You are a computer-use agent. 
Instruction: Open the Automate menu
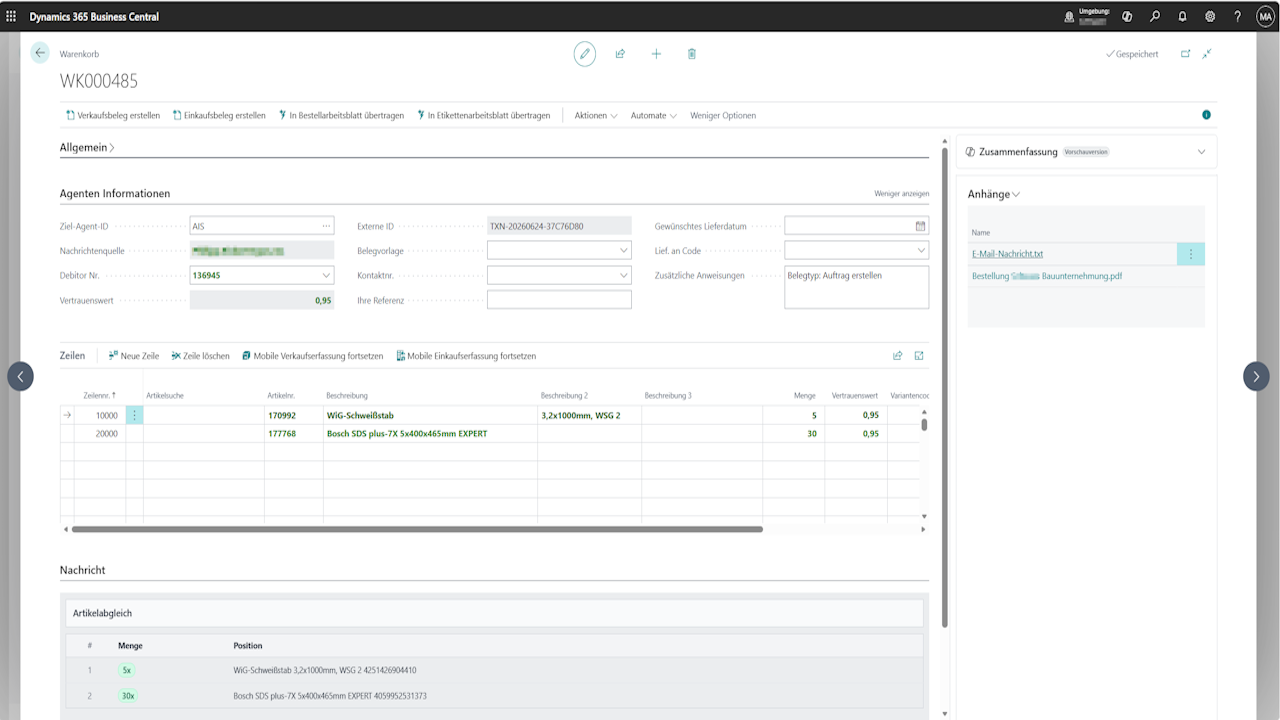[x=653, y=116]
